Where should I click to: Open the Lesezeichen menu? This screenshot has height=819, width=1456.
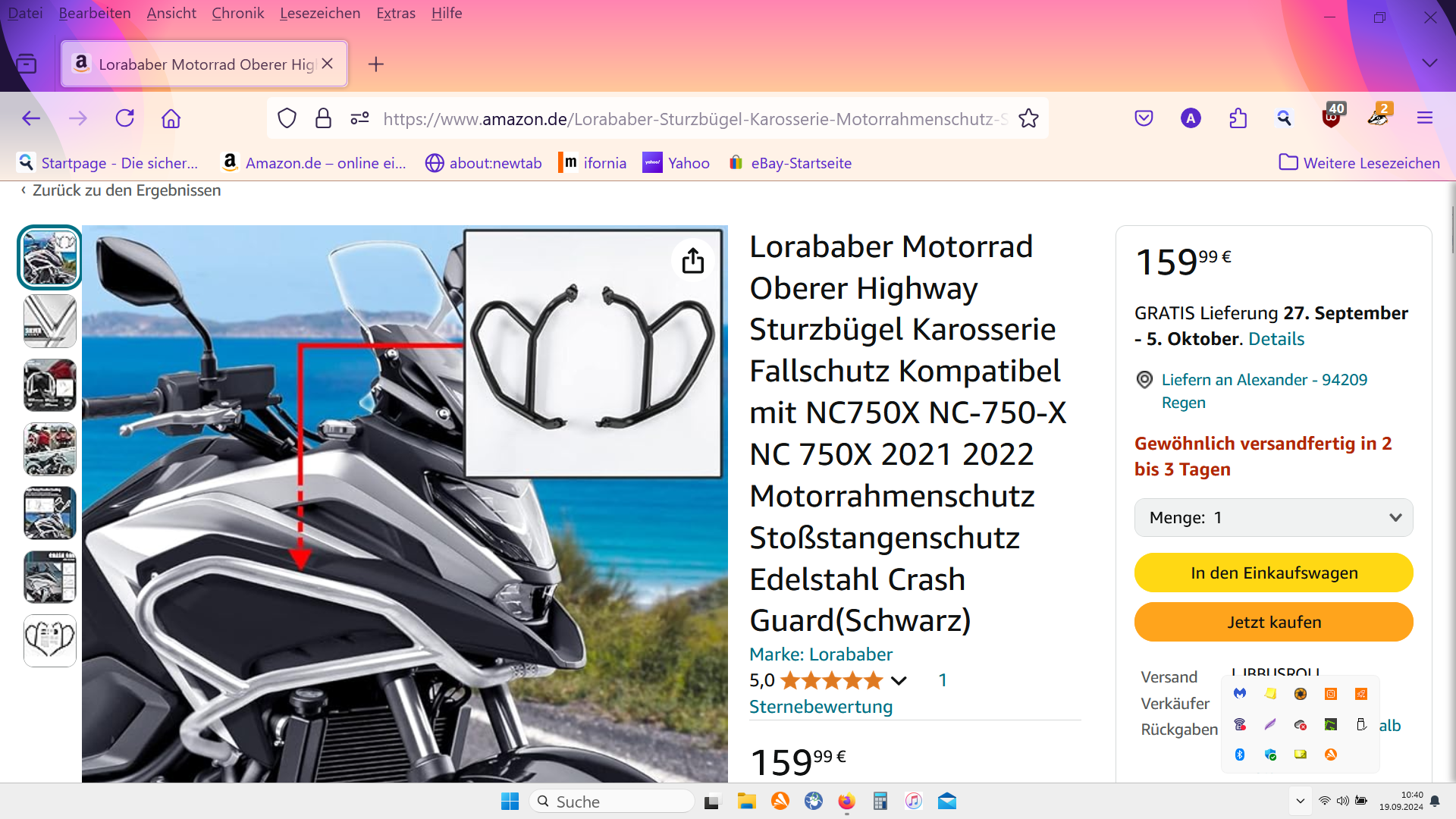tap(320, 13)
